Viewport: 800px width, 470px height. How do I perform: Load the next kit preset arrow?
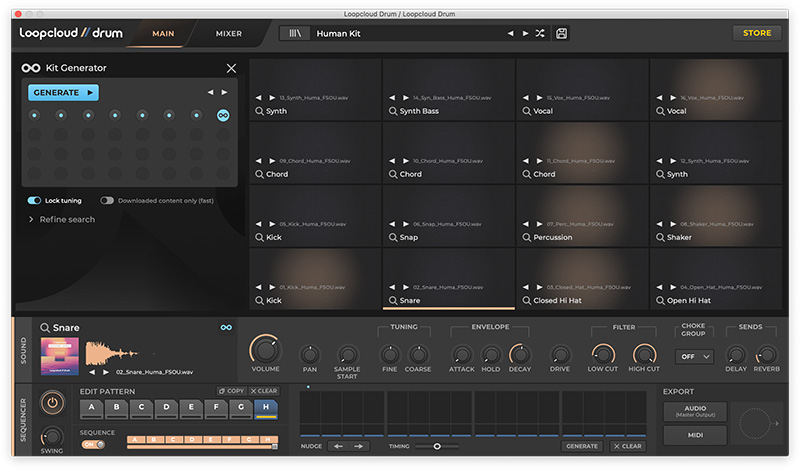coord(525,33)
